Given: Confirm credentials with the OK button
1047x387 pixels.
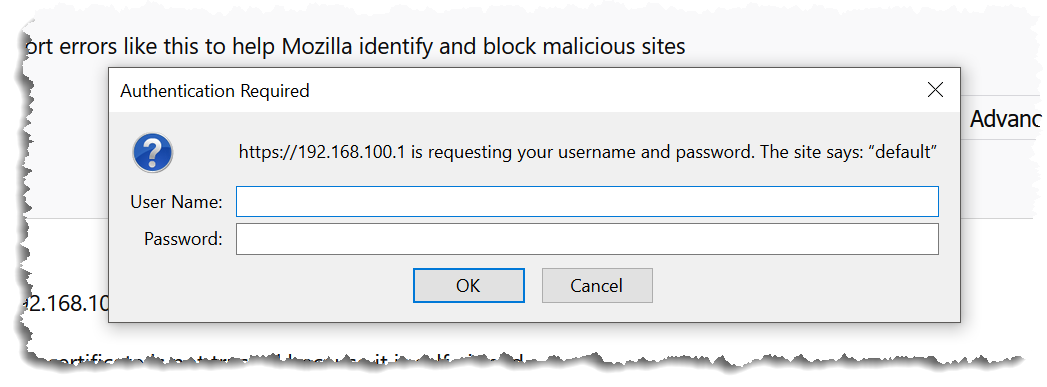Looking at the screenshot, I should tap(468, 286).
